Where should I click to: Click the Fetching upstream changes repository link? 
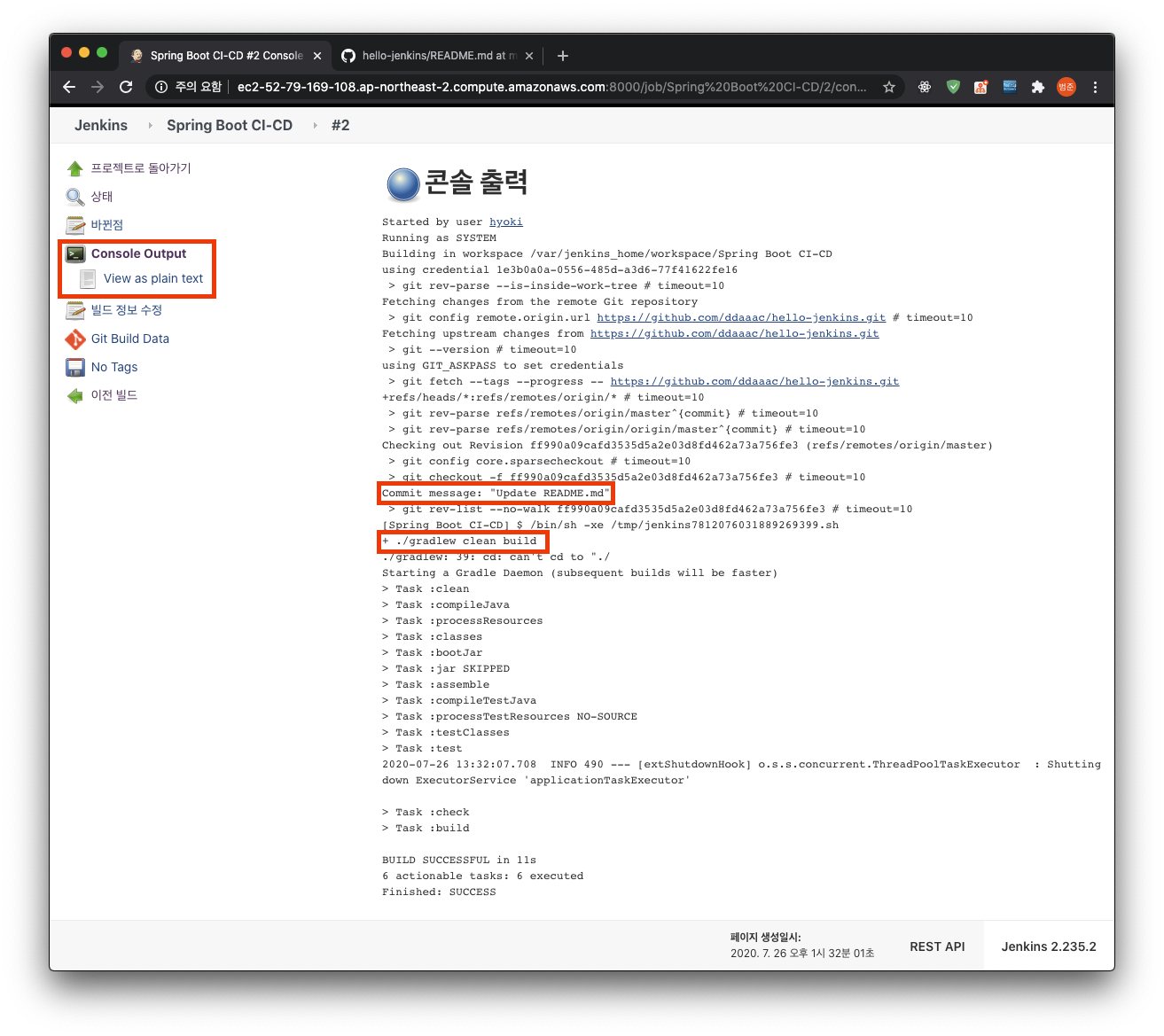(735, 333)
